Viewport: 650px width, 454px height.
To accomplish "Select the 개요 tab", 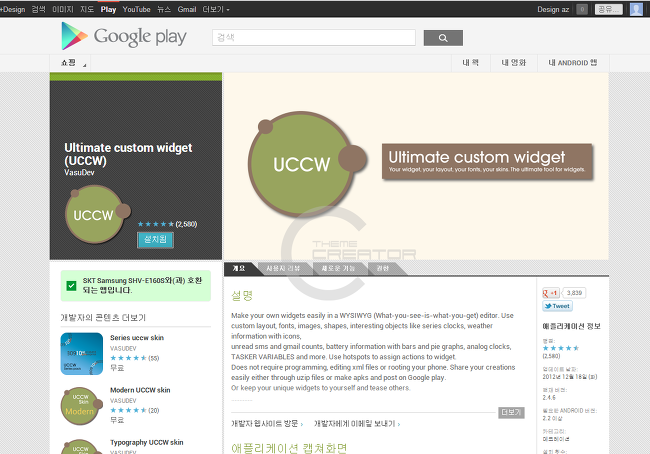I will (x=239, y=268).
